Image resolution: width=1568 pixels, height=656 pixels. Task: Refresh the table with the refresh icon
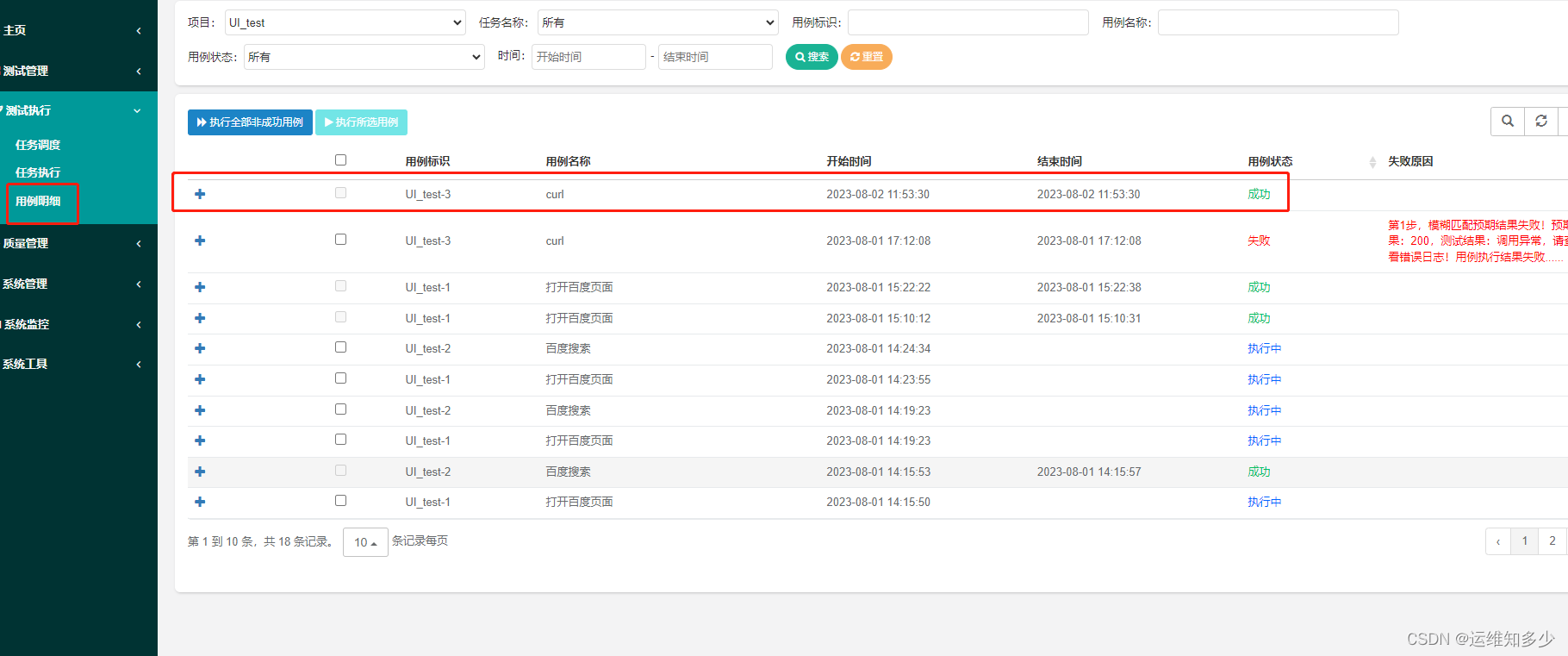1541,122
